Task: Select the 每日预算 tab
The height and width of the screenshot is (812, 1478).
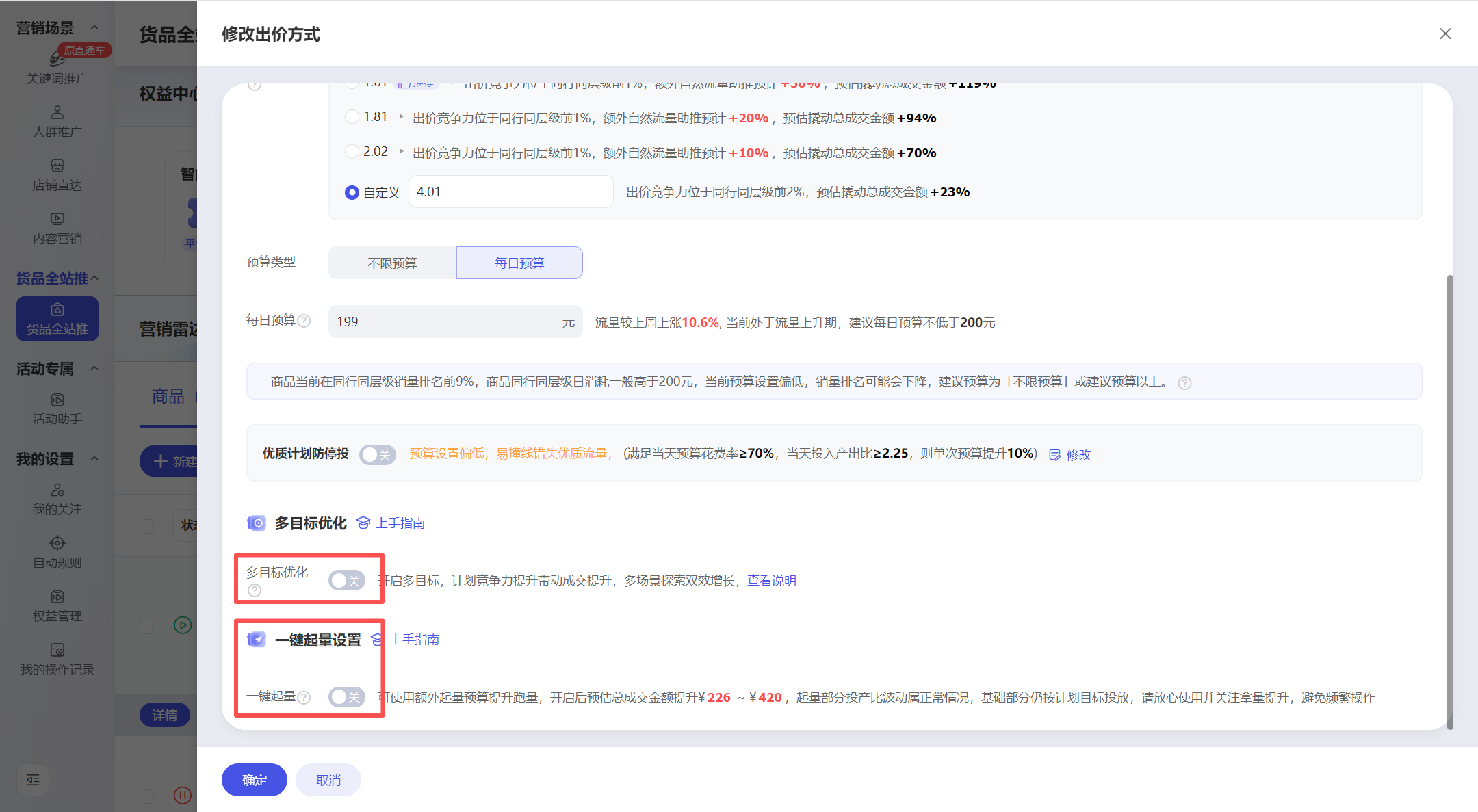Action: [x=519, y=262]
